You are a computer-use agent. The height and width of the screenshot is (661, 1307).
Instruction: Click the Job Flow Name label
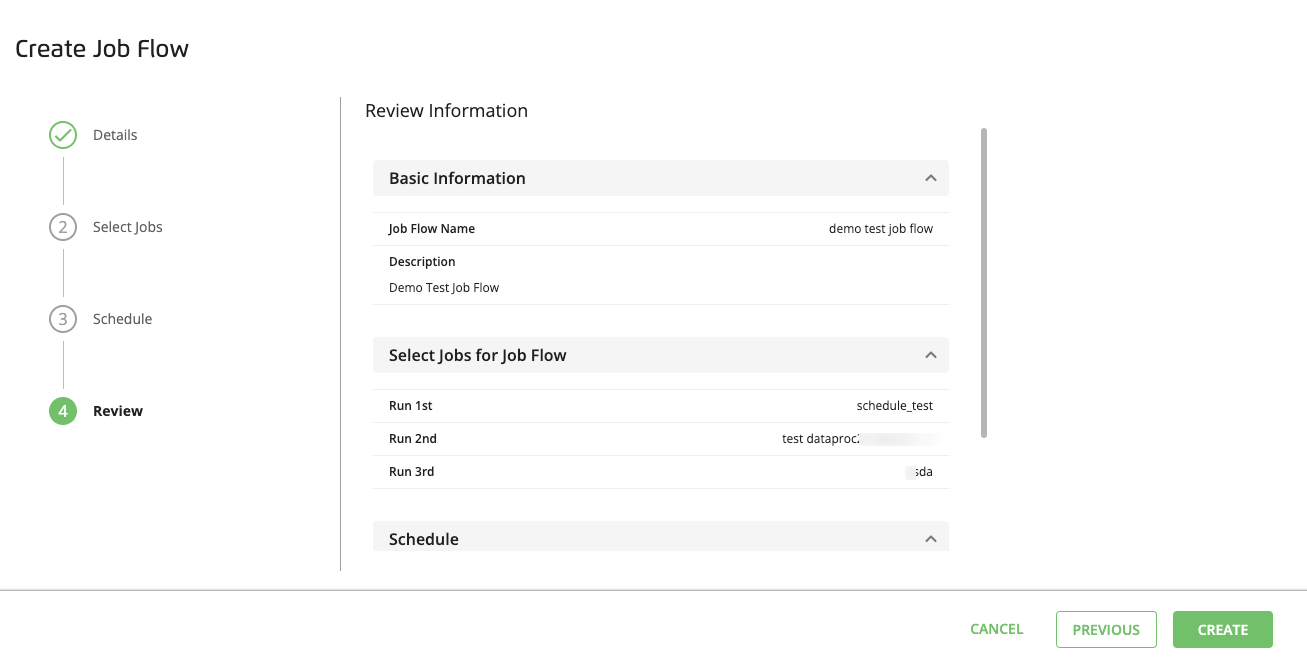point(432,229)
